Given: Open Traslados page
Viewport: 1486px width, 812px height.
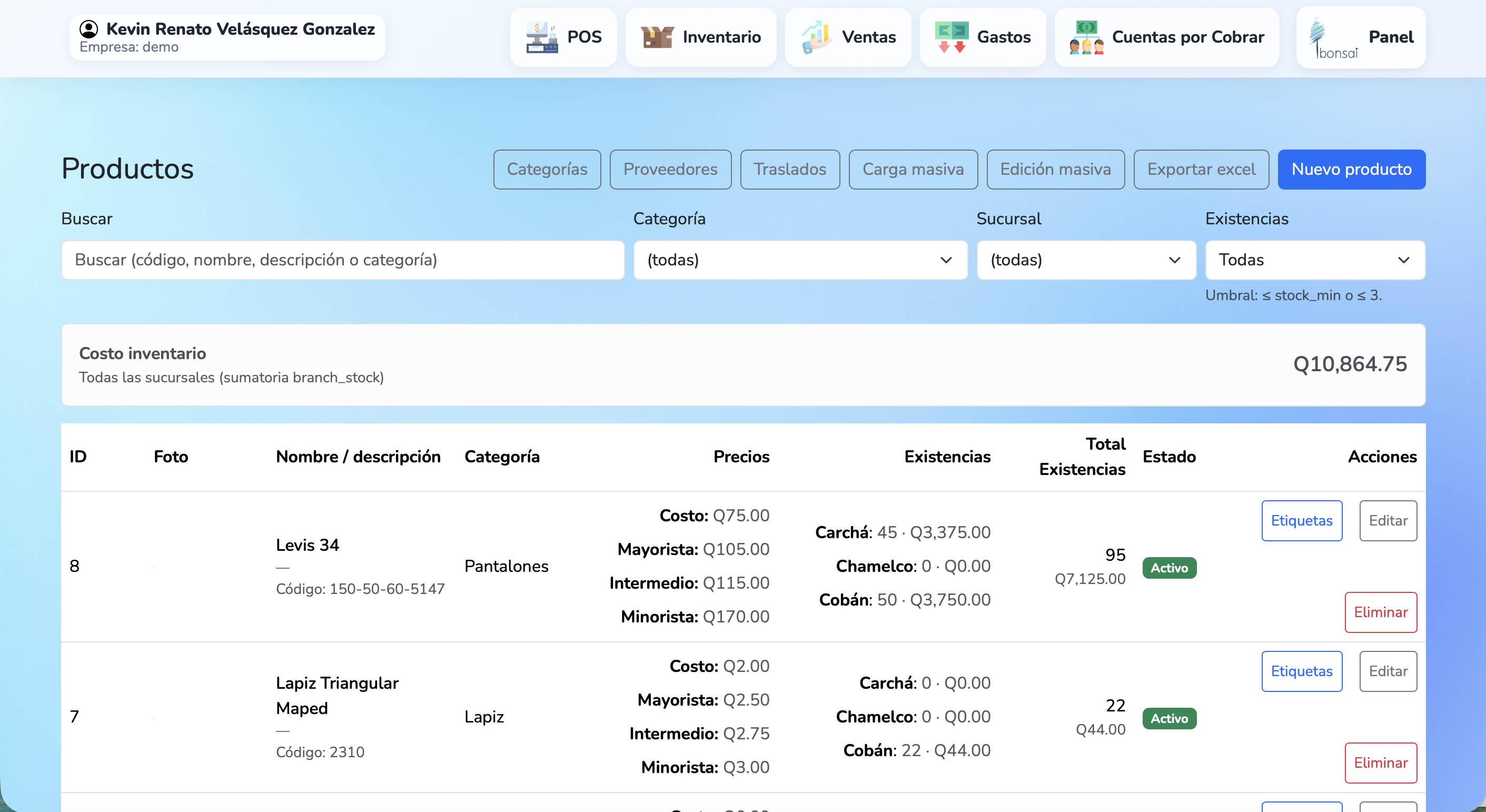Looking at the screenshot, I should [x=790, y=170].
